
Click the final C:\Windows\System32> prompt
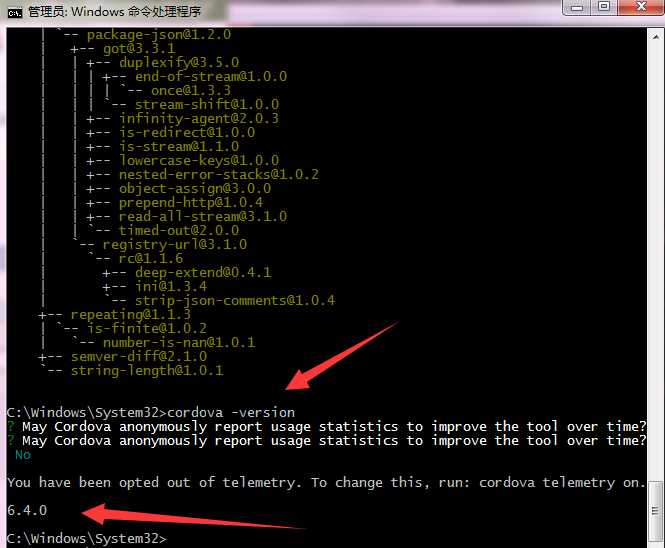point(87,538)
